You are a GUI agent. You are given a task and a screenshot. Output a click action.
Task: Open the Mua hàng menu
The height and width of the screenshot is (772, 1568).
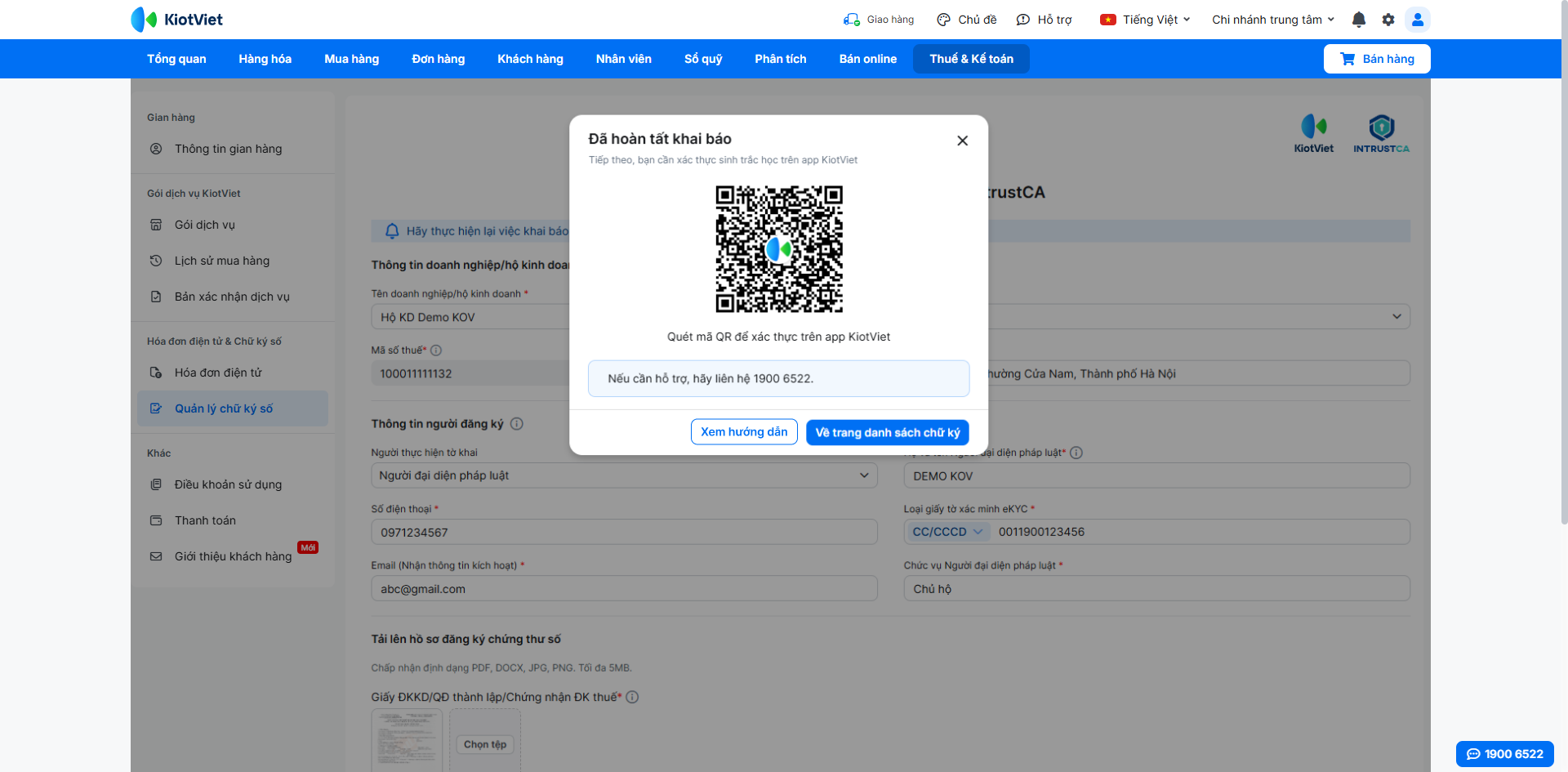tap(352, 59)
